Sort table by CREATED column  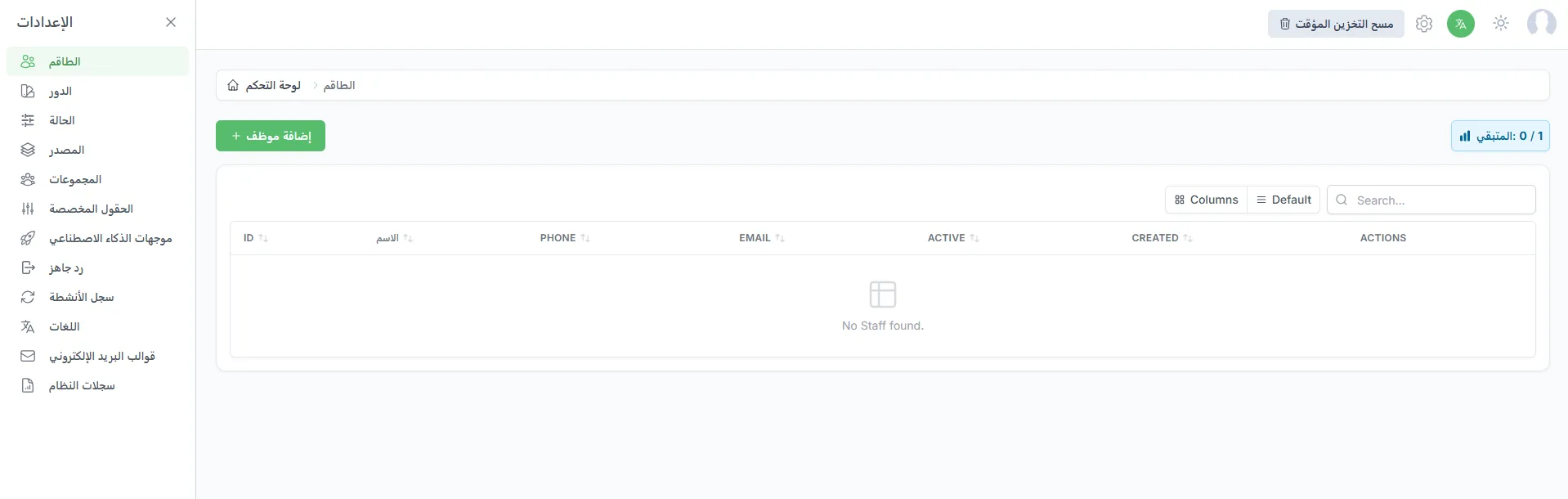point(1162,238)
